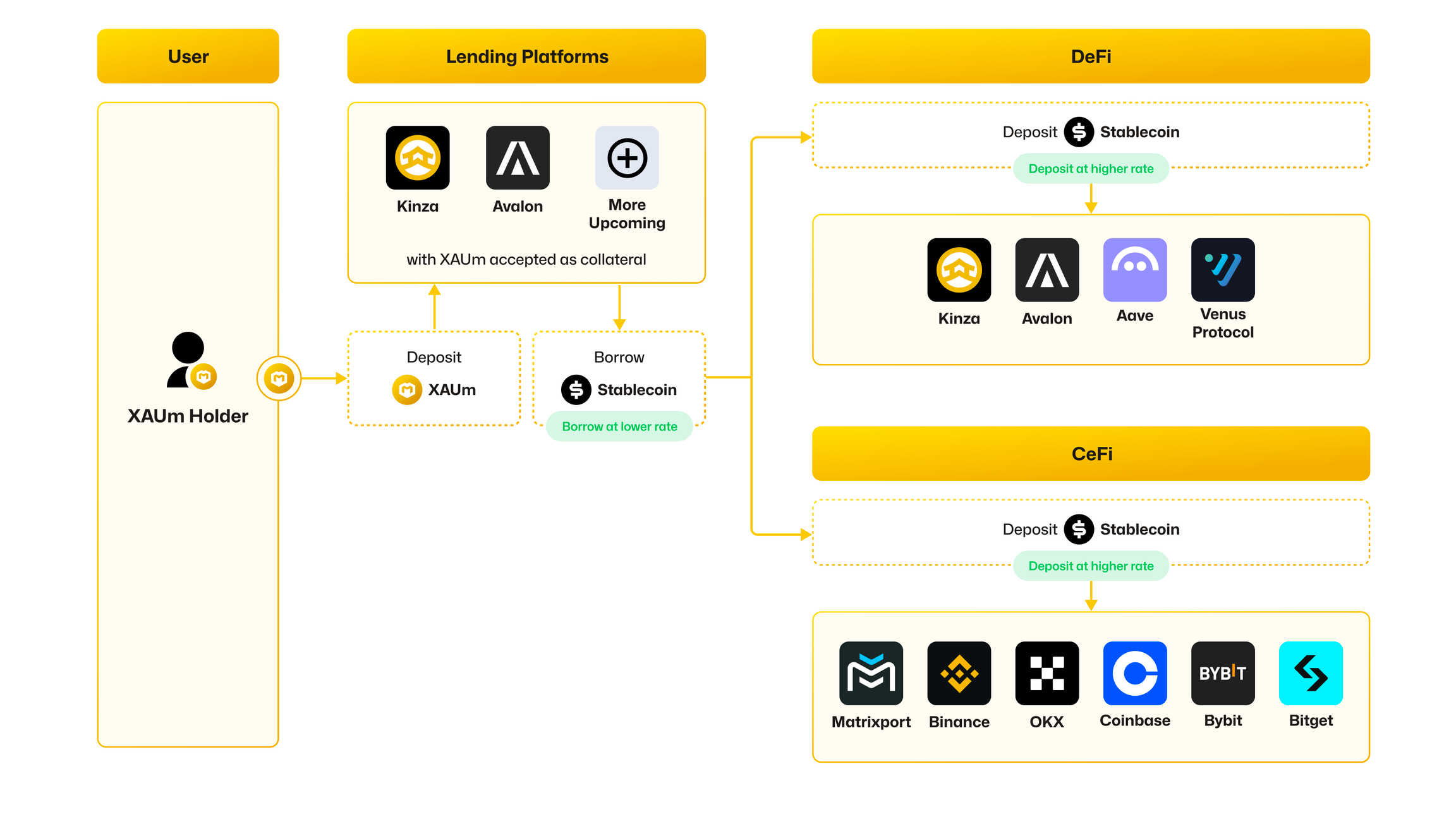Click the DeFi header banner
The image size is (1456, 819).
coord(1091,56)
